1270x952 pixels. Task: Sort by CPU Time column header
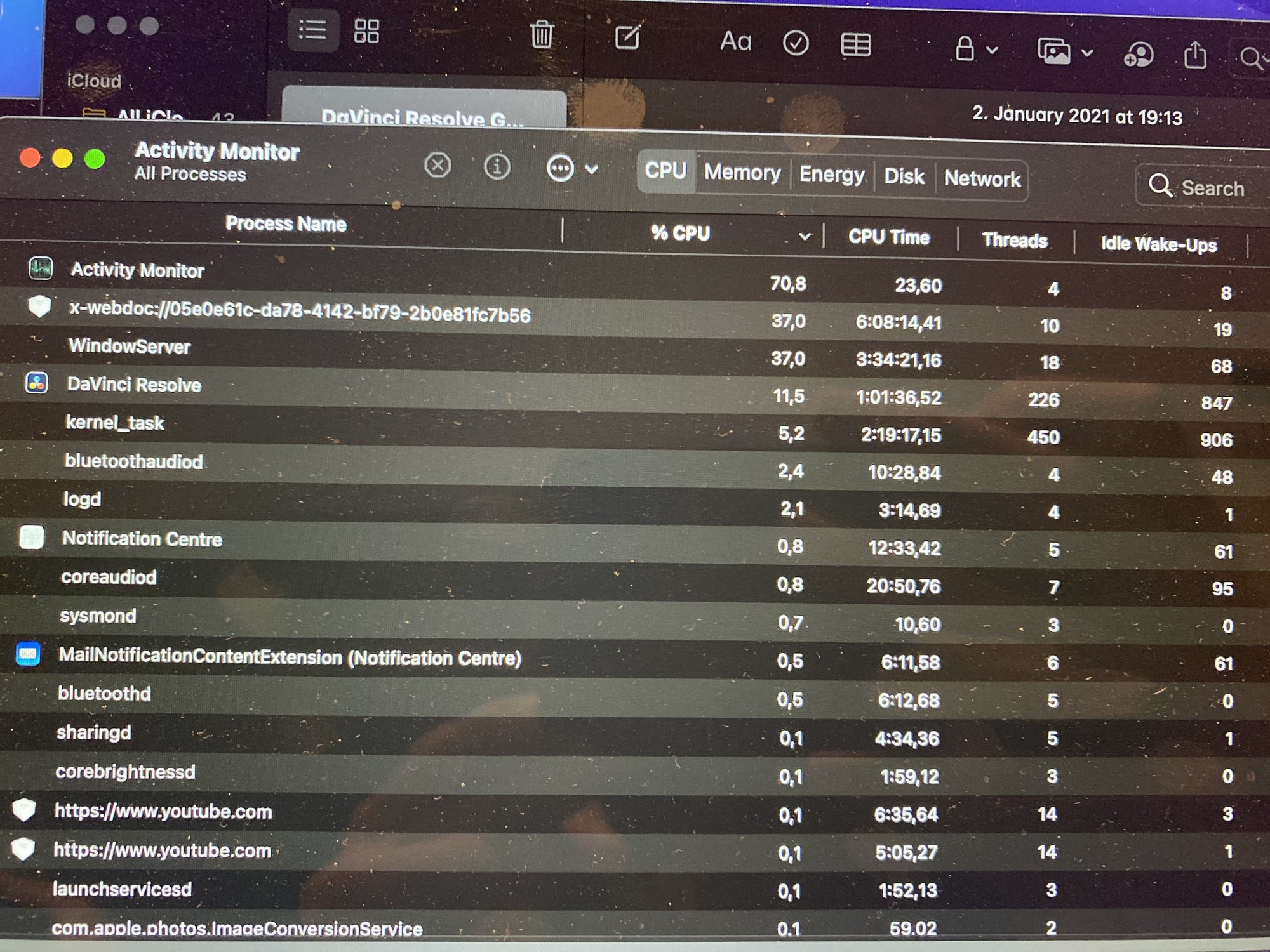point(888,237)
